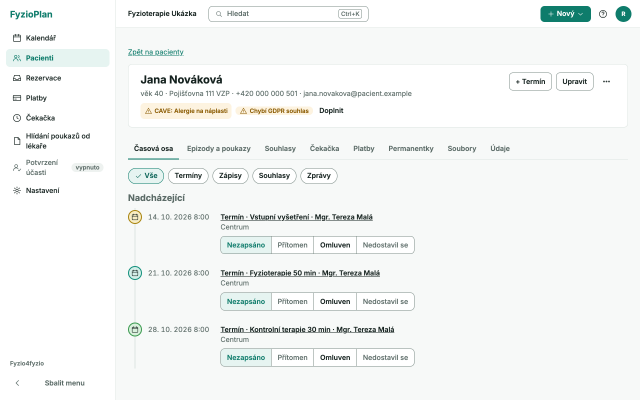The width and height of the screenshot is (640, 400).
Task: Click the Upravit button
Action: coord(574,81)
